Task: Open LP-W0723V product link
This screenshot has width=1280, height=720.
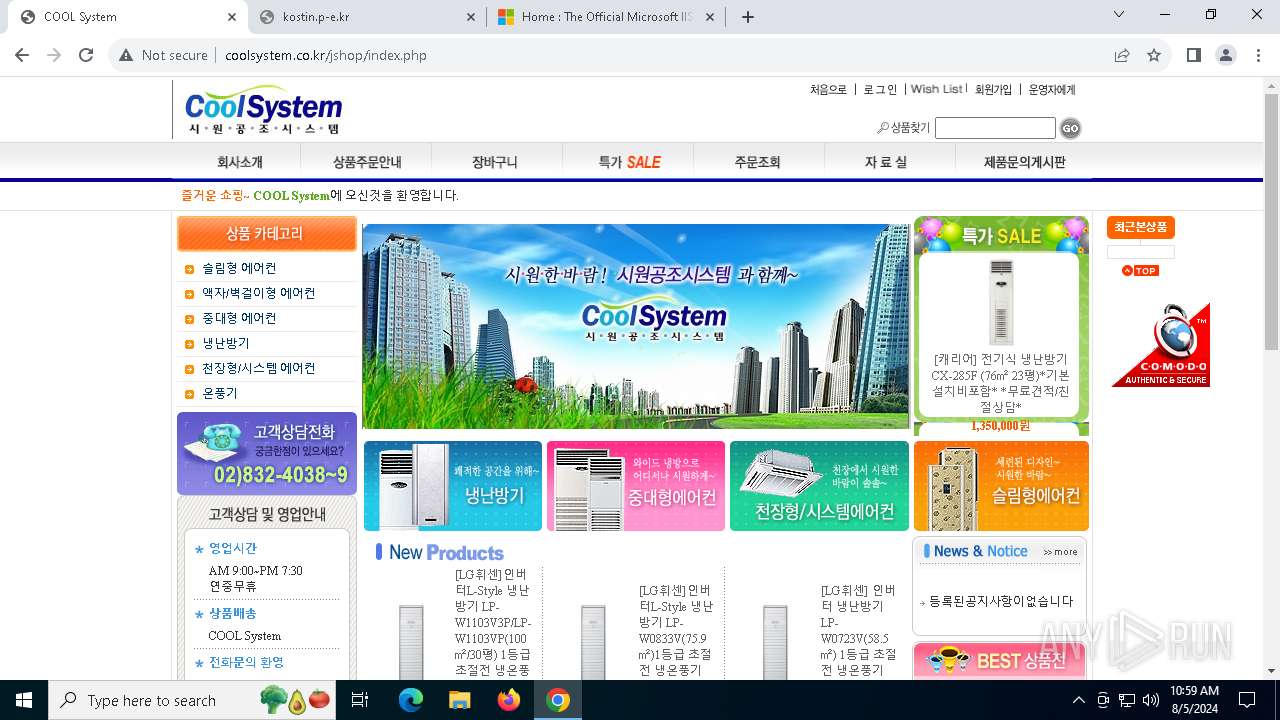Action: (x=859, y=630)
